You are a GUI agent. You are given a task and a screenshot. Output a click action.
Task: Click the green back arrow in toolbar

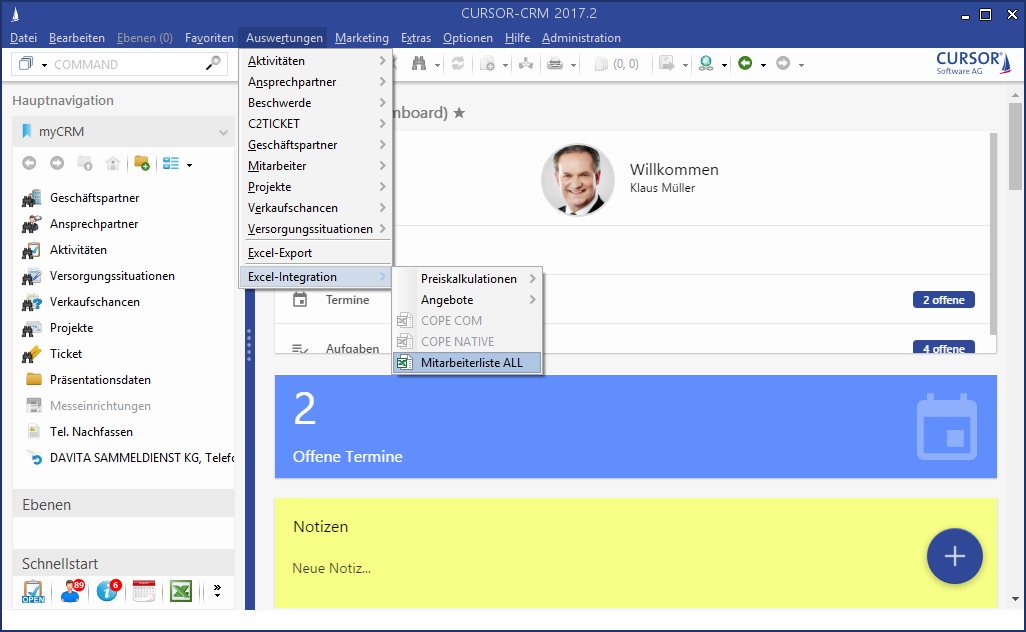click(x=745, y=64)
